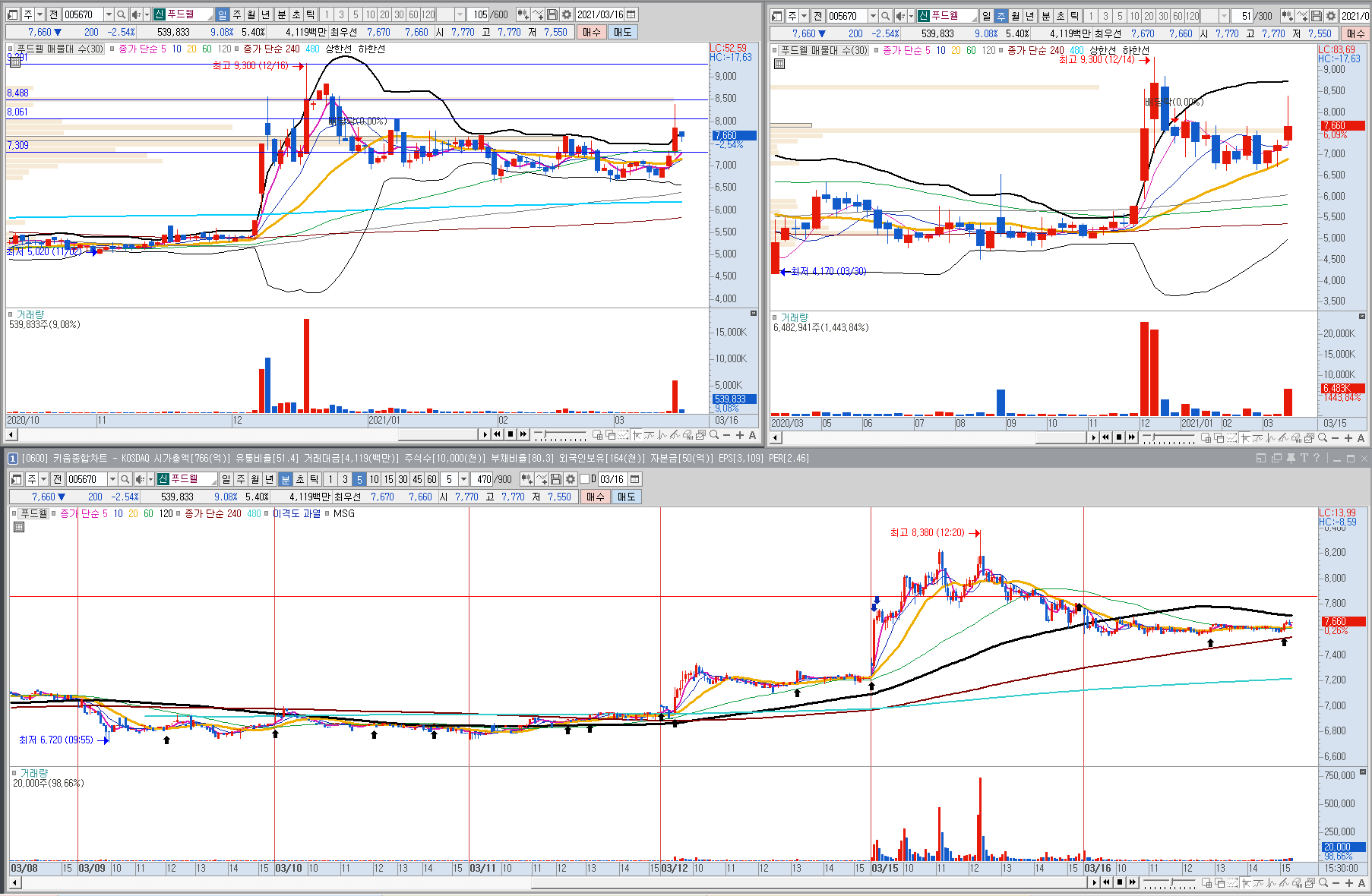Expand stock code dropdown in weekly chart
Image resolution: width=1372 pixels, height=896 pixels.
click(873, 16)
